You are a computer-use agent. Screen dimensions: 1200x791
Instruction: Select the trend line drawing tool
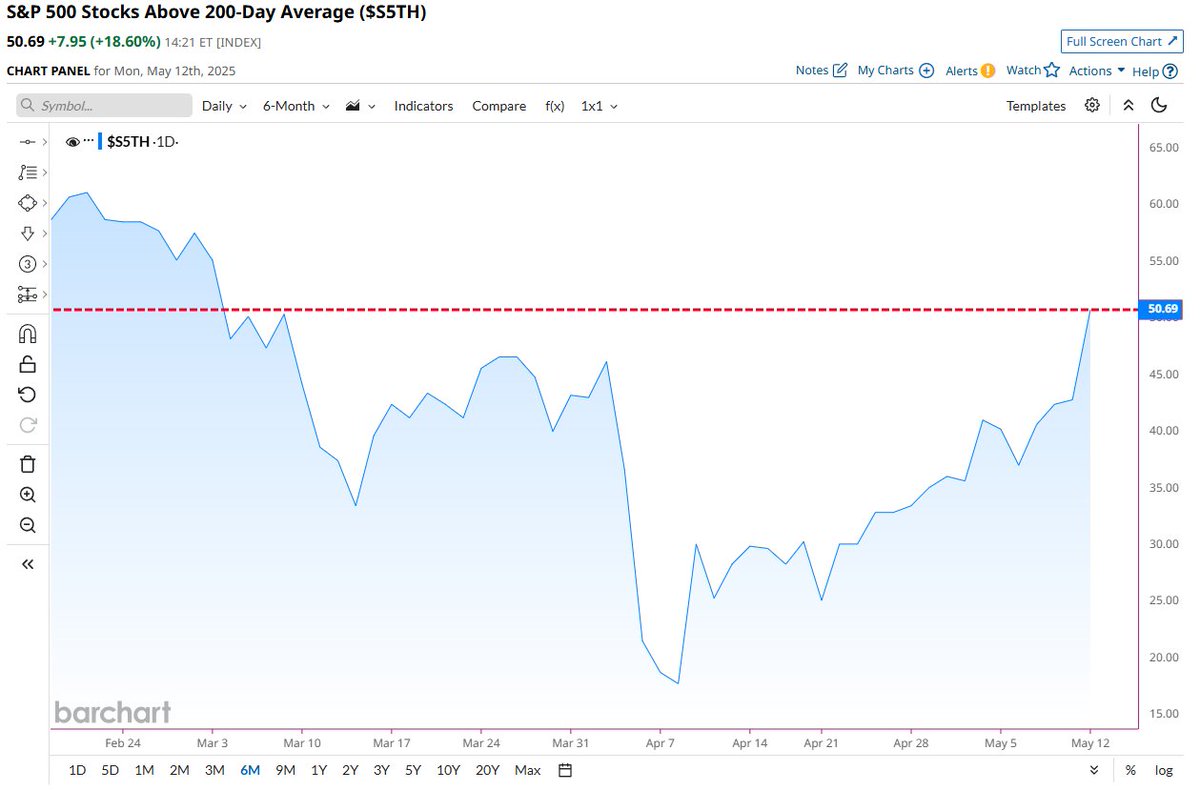pos(27,143)
